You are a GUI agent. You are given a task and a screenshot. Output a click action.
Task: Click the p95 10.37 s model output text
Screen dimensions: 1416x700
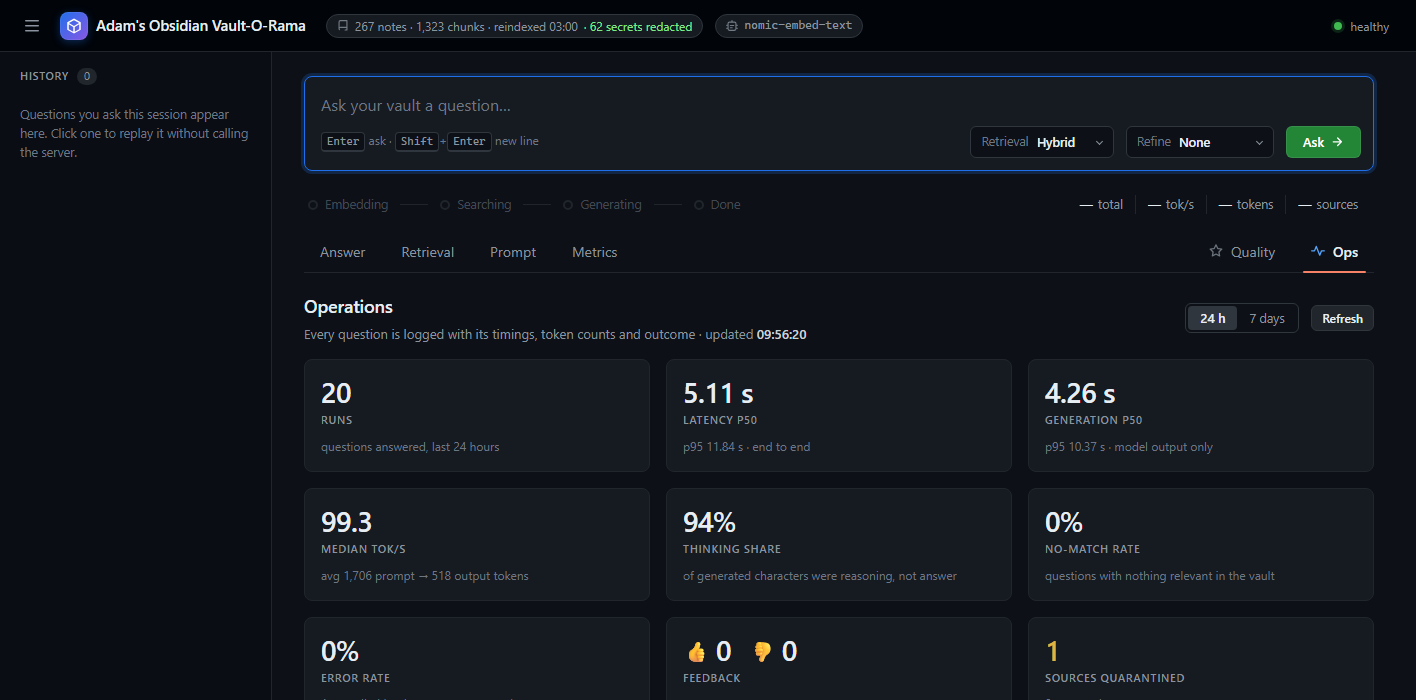point(1129,447)
